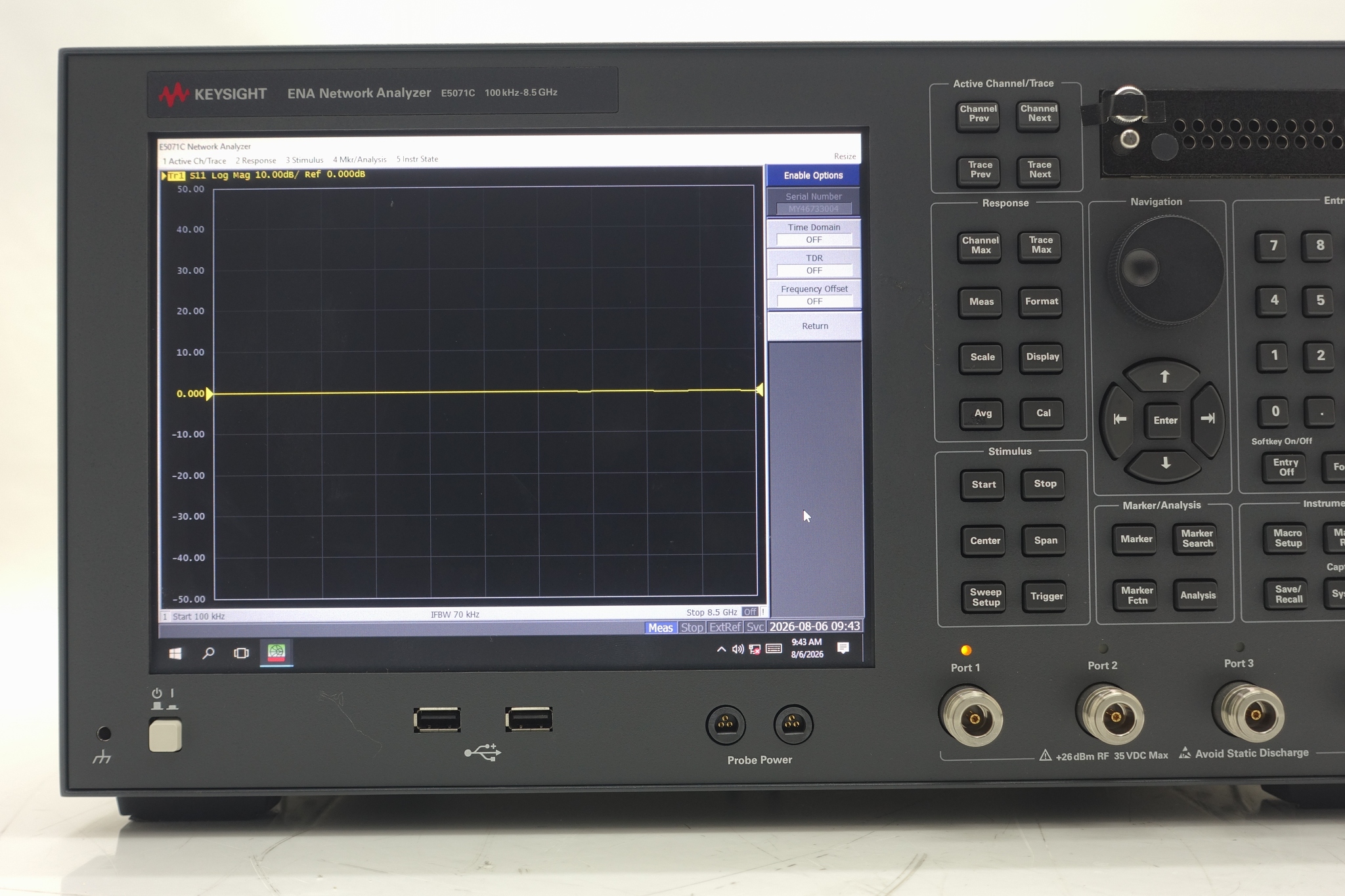Open Task View on the taskbar

coord(241,653)
